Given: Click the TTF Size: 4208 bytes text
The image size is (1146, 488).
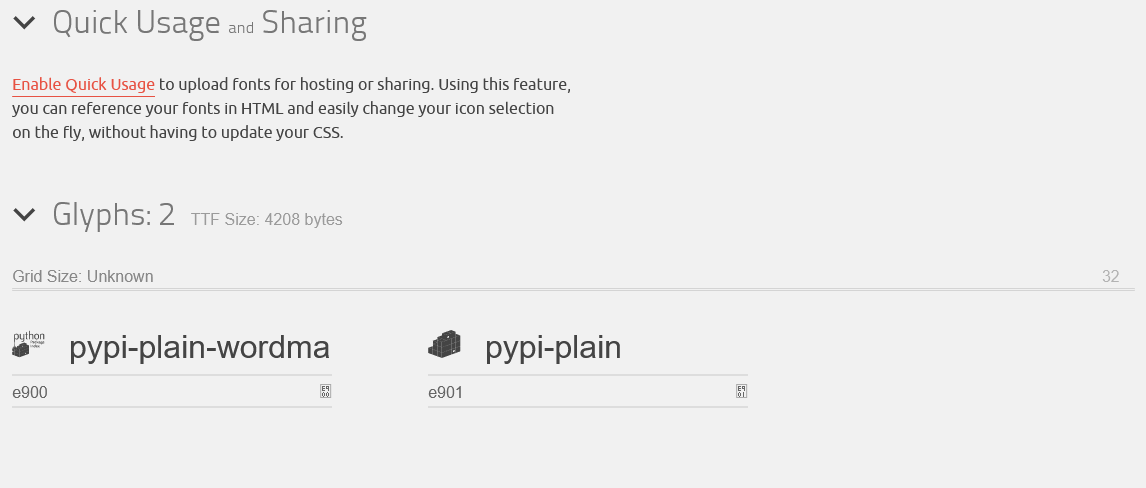Looking at the screenshot, I should pyautogui.click(x=267, y=219).
